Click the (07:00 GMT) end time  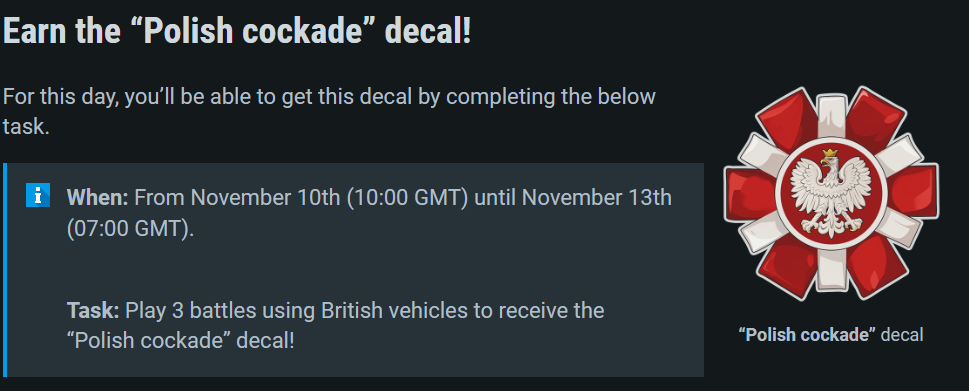pos(130,229)
